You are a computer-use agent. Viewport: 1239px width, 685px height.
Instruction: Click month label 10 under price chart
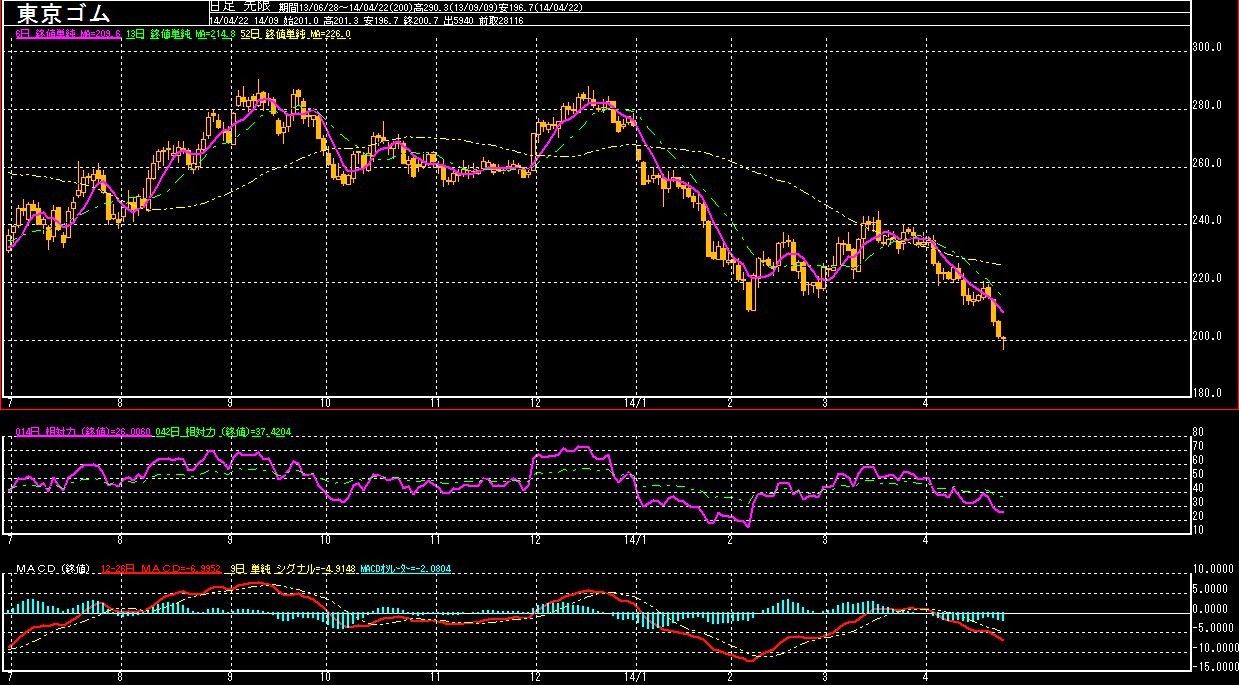point(326,402)
